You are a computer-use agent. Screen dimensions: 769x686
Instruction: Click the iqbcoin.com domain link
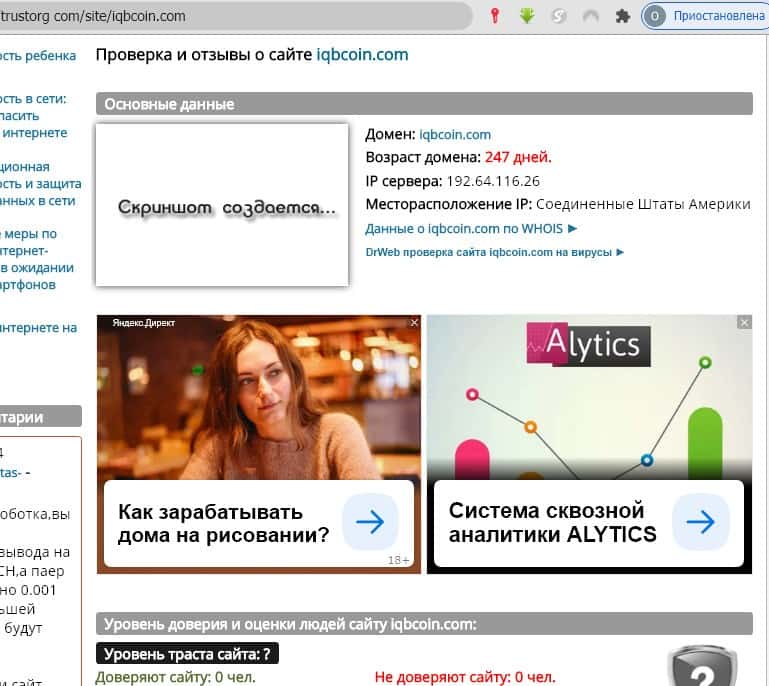(x=455, y=134)
